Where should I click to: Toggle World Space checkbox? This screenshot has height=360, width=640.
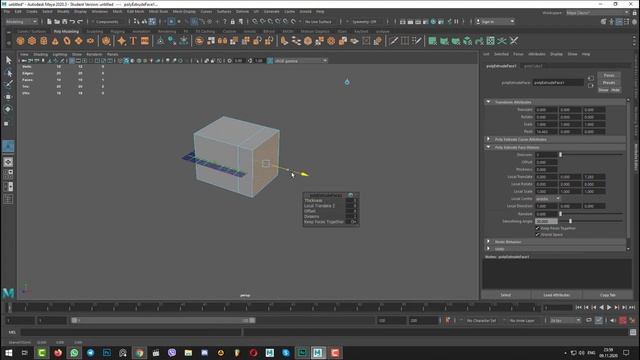coord(538,235)
